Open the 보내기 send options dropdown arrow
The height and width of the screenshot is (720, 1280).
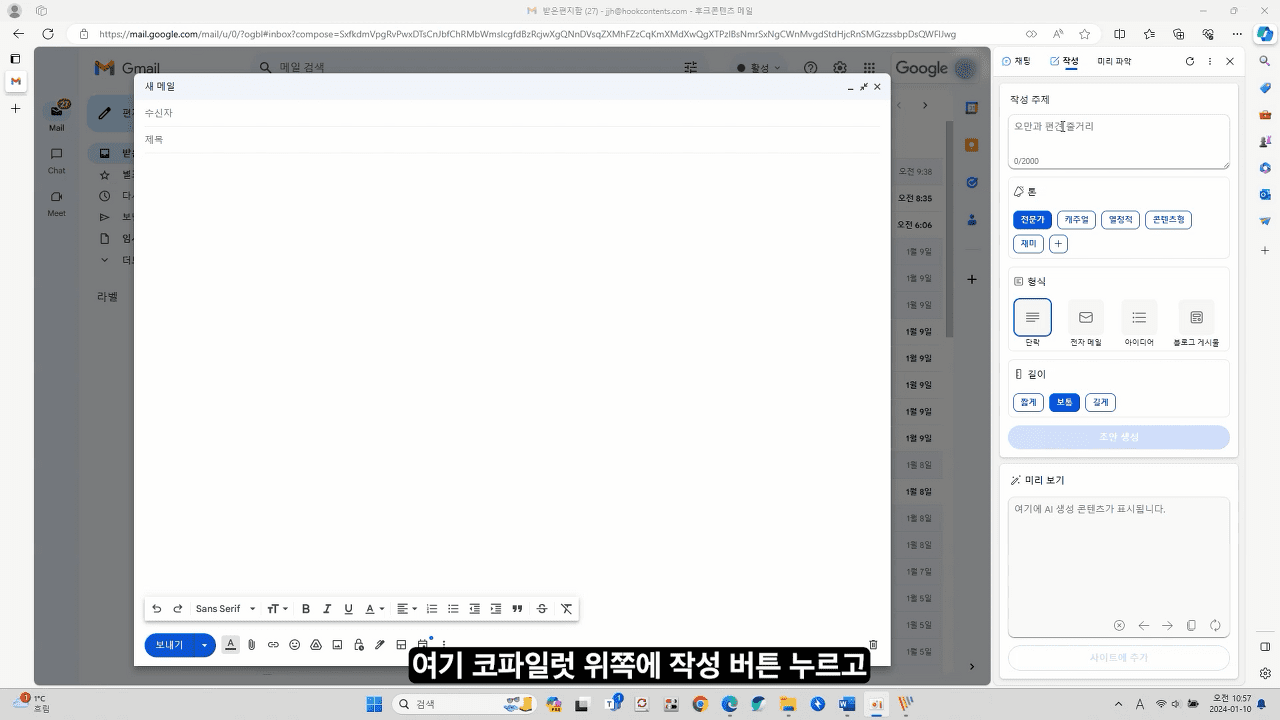pos(204,645)
